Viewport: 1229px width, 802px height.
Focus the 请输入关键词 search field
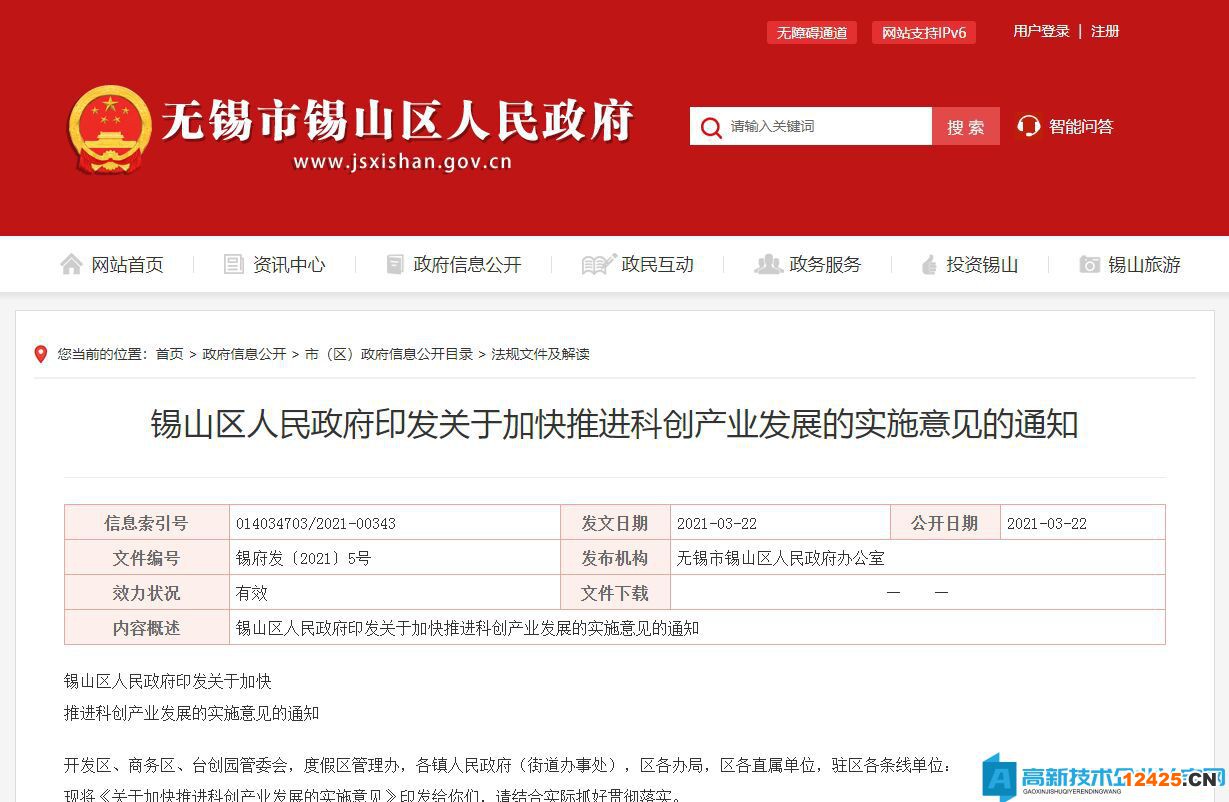pos(825,127)
